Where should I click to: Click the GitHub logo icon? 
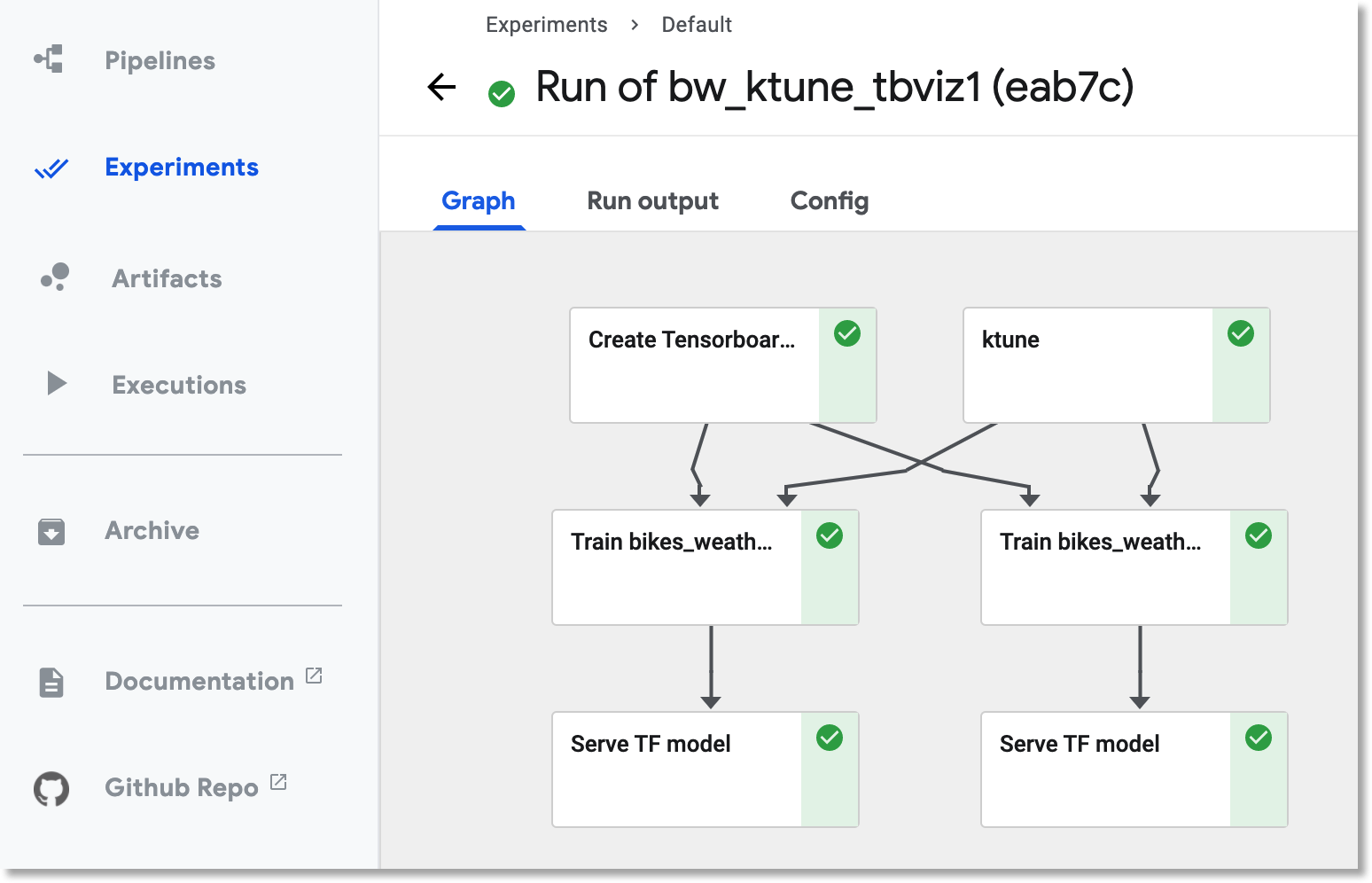click(x=51, y=788)
